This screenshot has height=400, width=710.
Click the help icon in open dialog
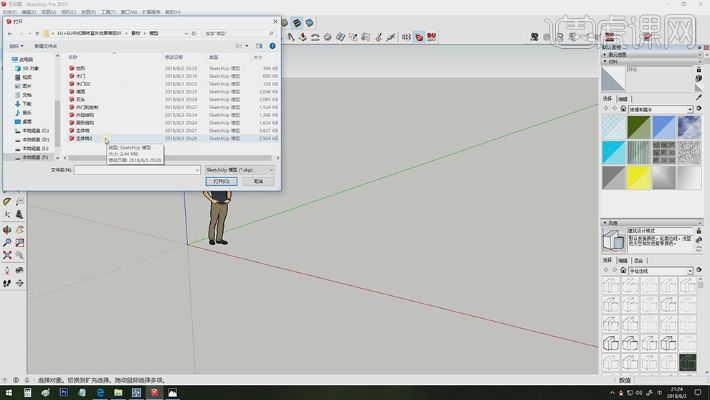[271, 45]
